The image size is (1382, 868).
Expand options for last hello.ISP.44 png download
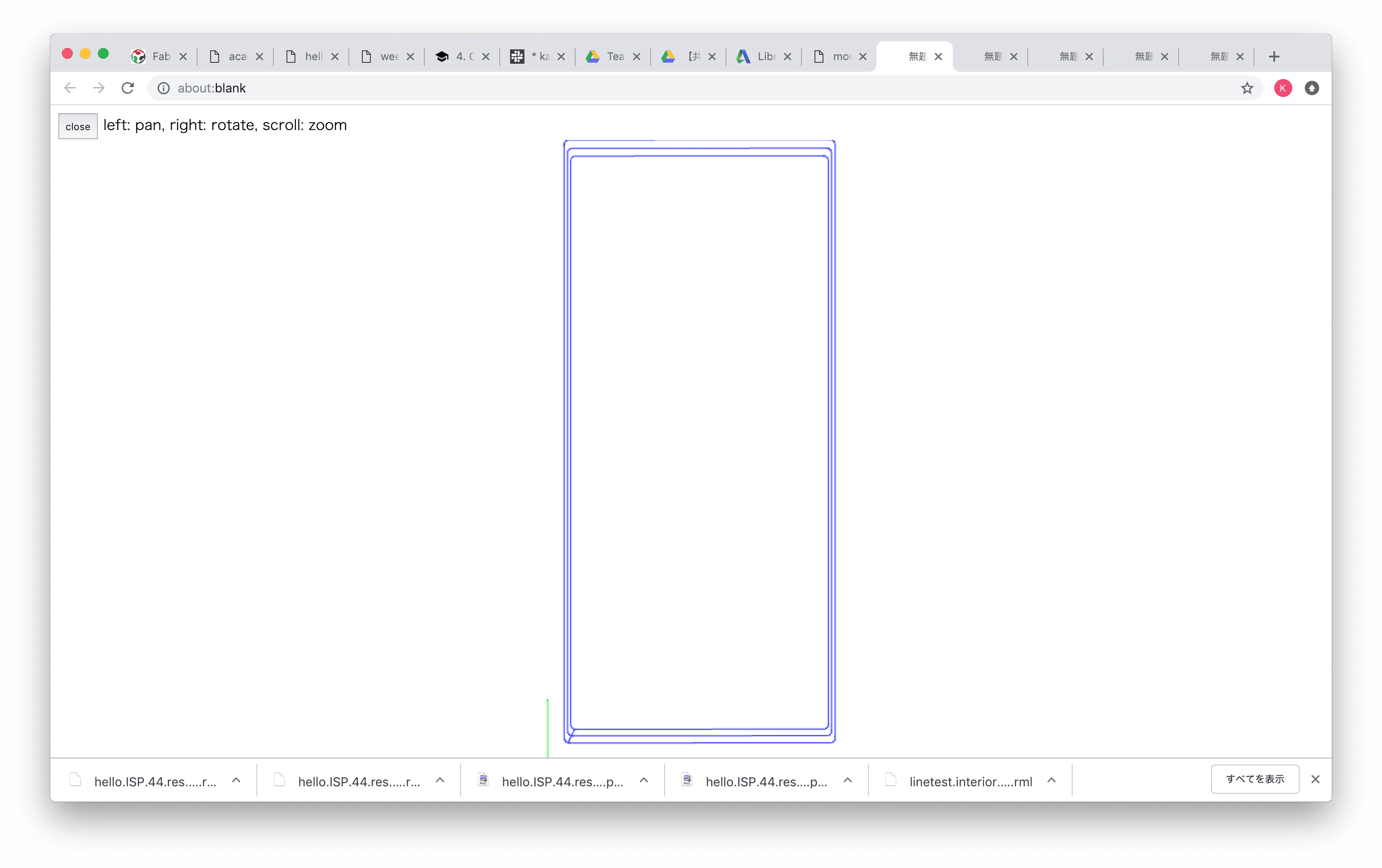pyautogui.click(x=848, y=780)
